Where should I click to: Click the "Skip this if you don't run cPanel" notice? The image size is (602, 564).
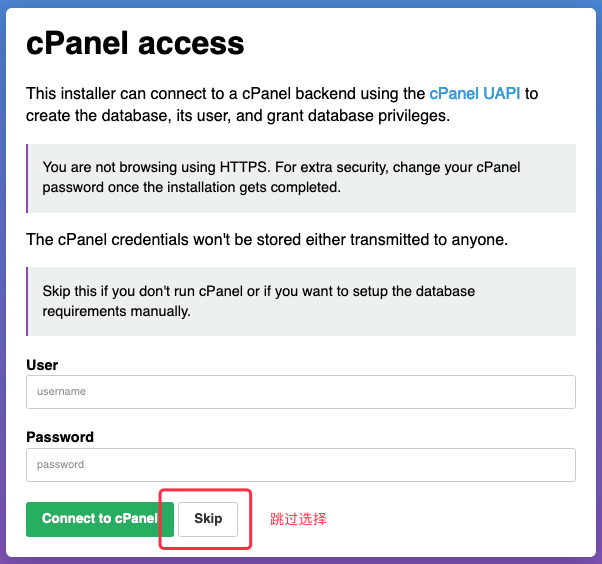click(301, 301)
